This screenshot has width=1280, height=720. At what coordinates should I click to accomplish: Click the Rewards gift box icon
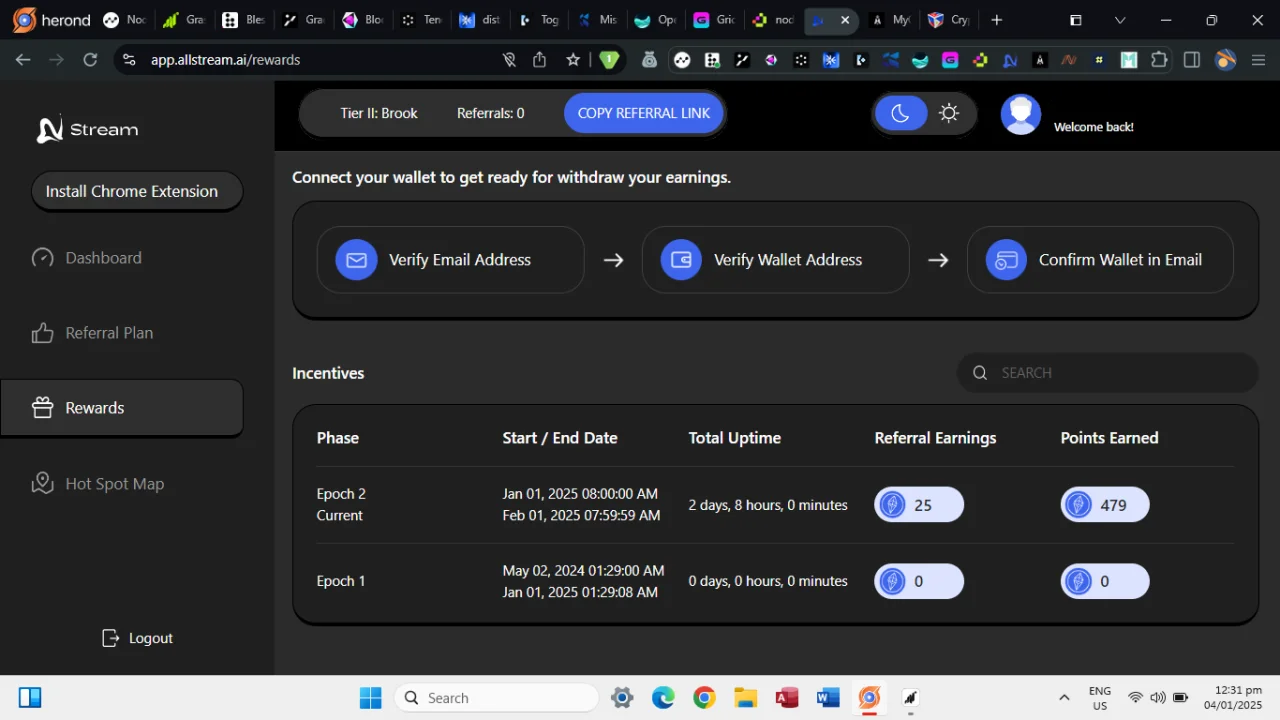pos(42,408)
